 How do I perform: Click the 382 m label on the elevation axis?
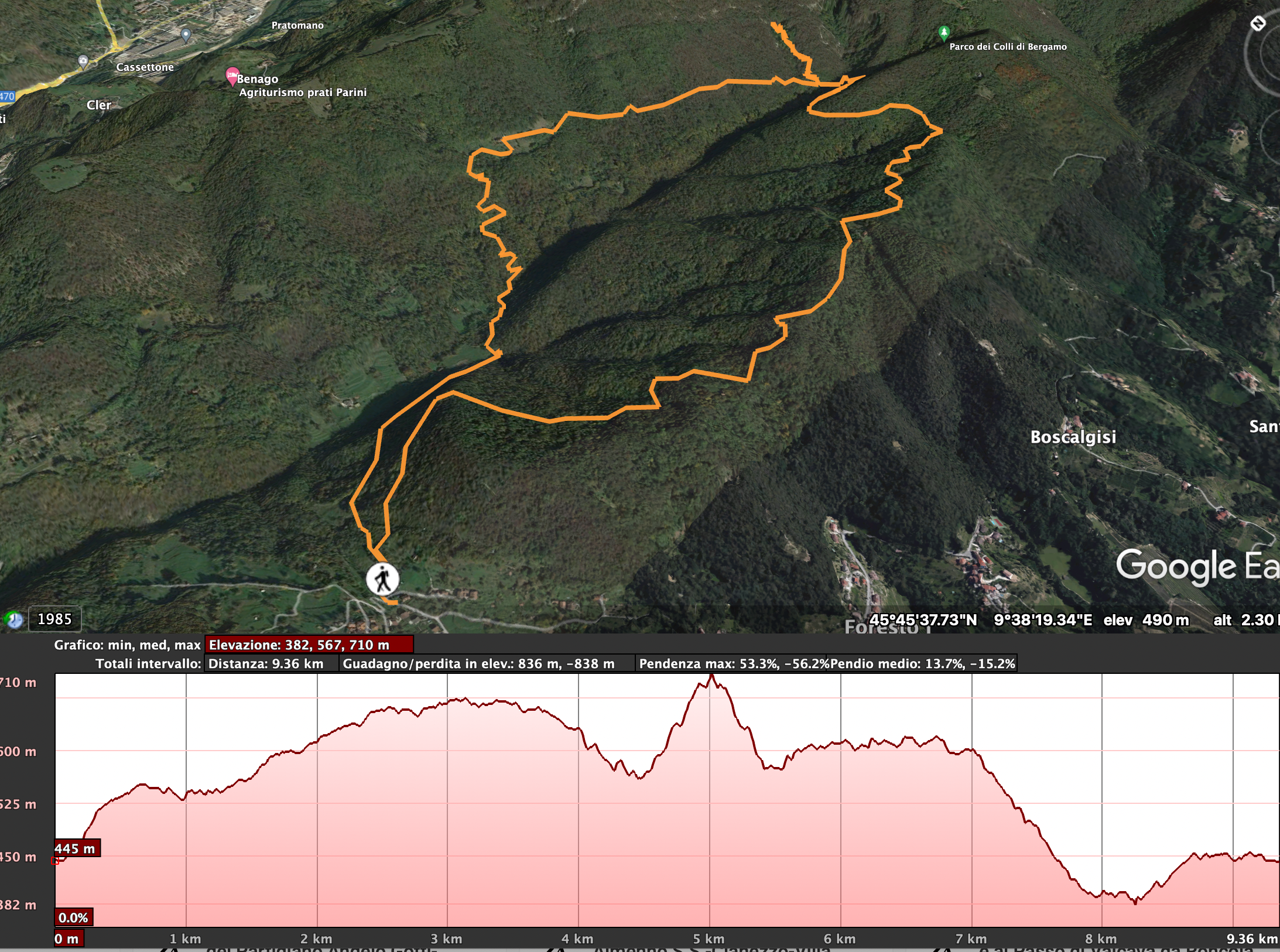(x=18, y=905)
